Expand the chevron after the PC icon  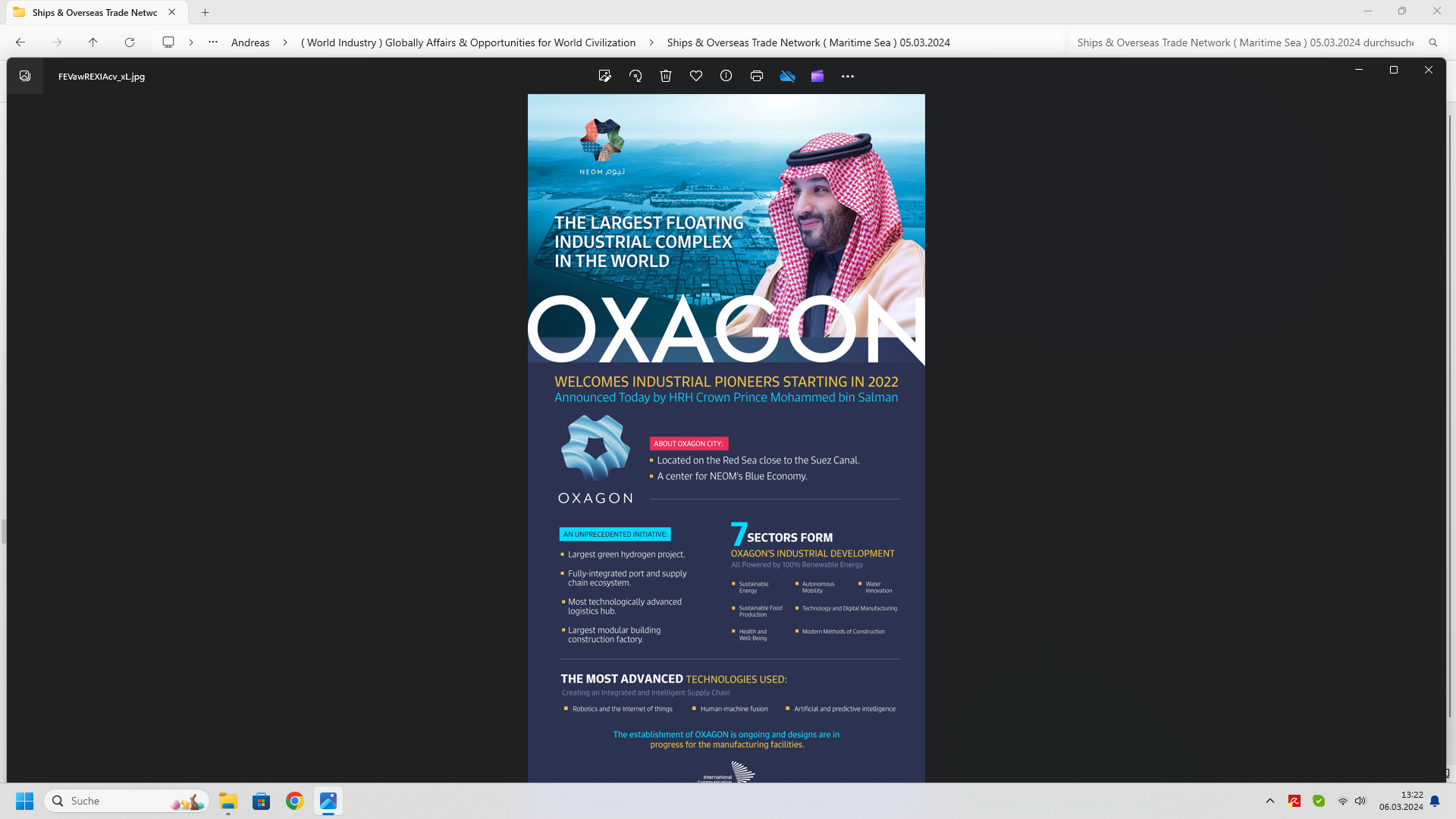point(191,42)
